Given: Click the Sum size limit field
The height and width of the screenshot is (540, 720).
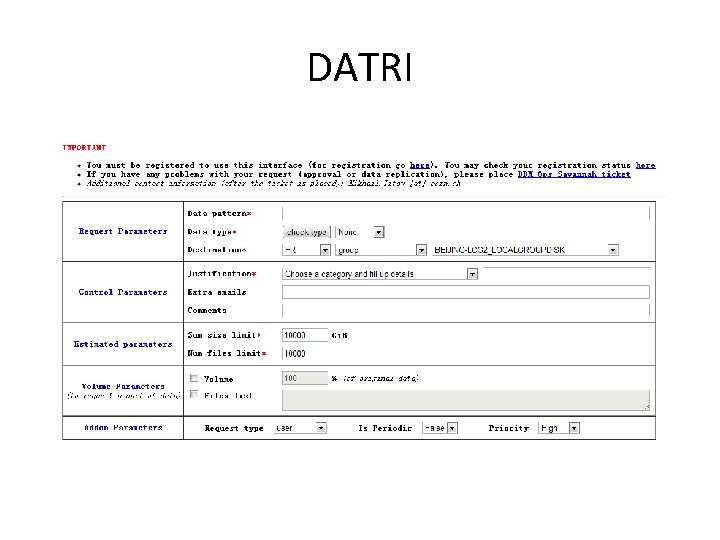Looking at the screenshot, I should click(x=305, y=335).
